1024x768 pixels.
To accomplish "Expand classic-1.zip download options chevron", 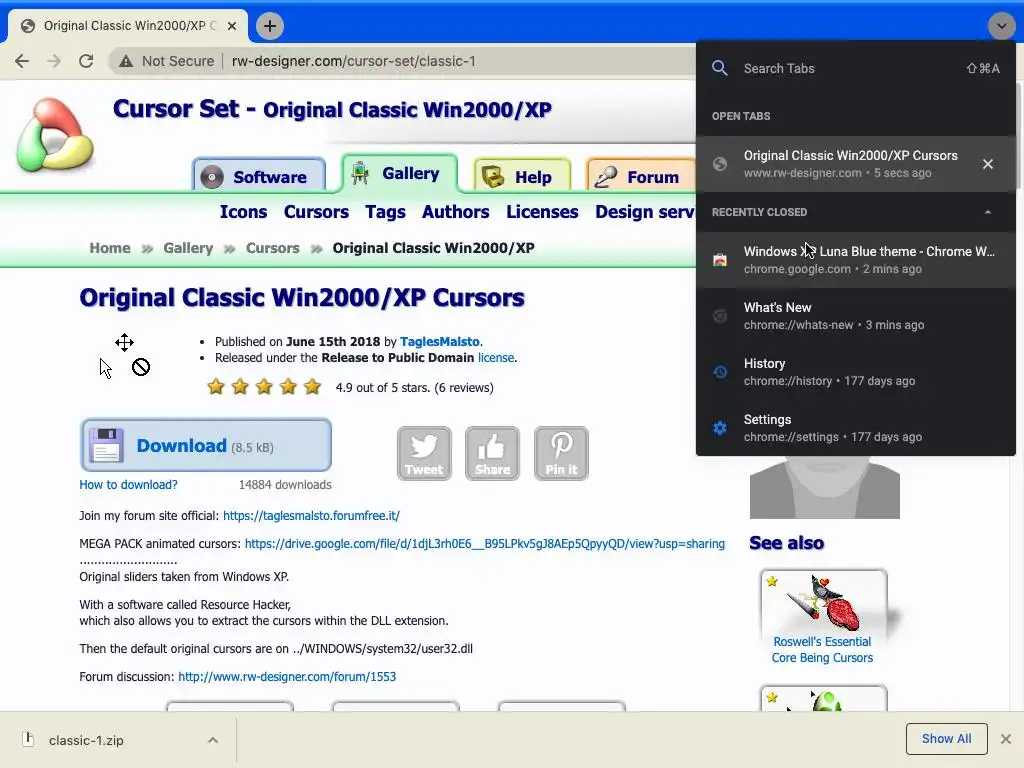I will tap(213, 741).
